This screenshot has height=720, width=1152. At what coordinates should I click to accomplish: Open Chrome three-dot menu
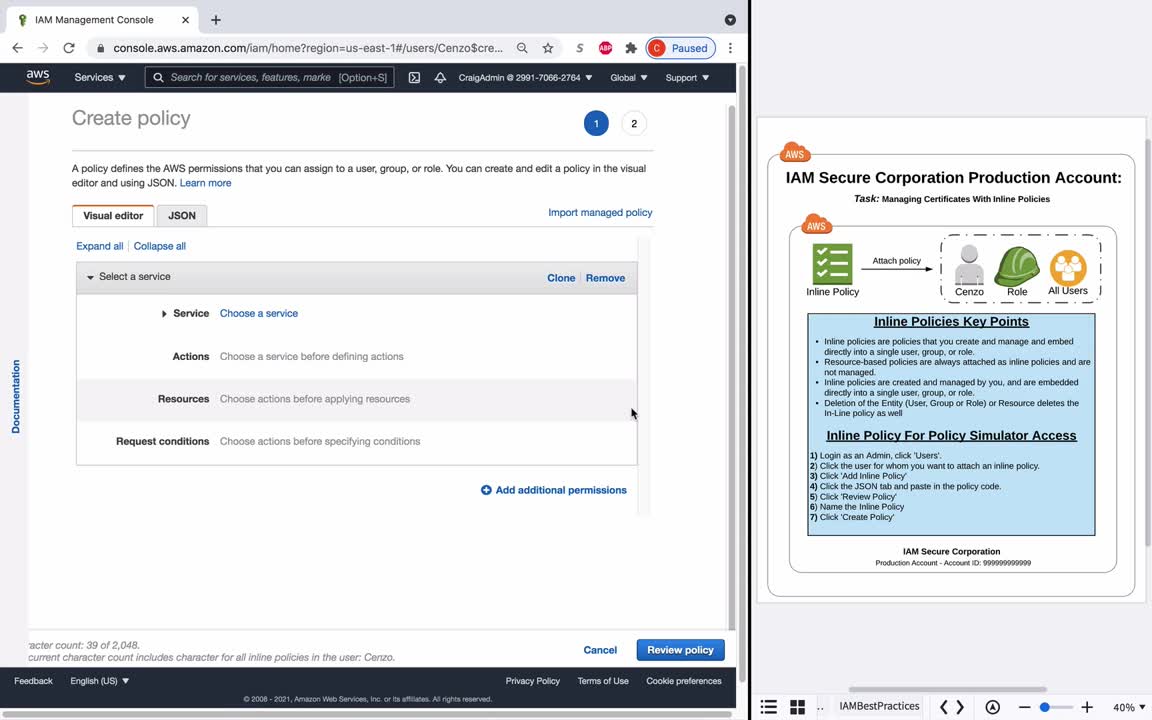(730, 48)
